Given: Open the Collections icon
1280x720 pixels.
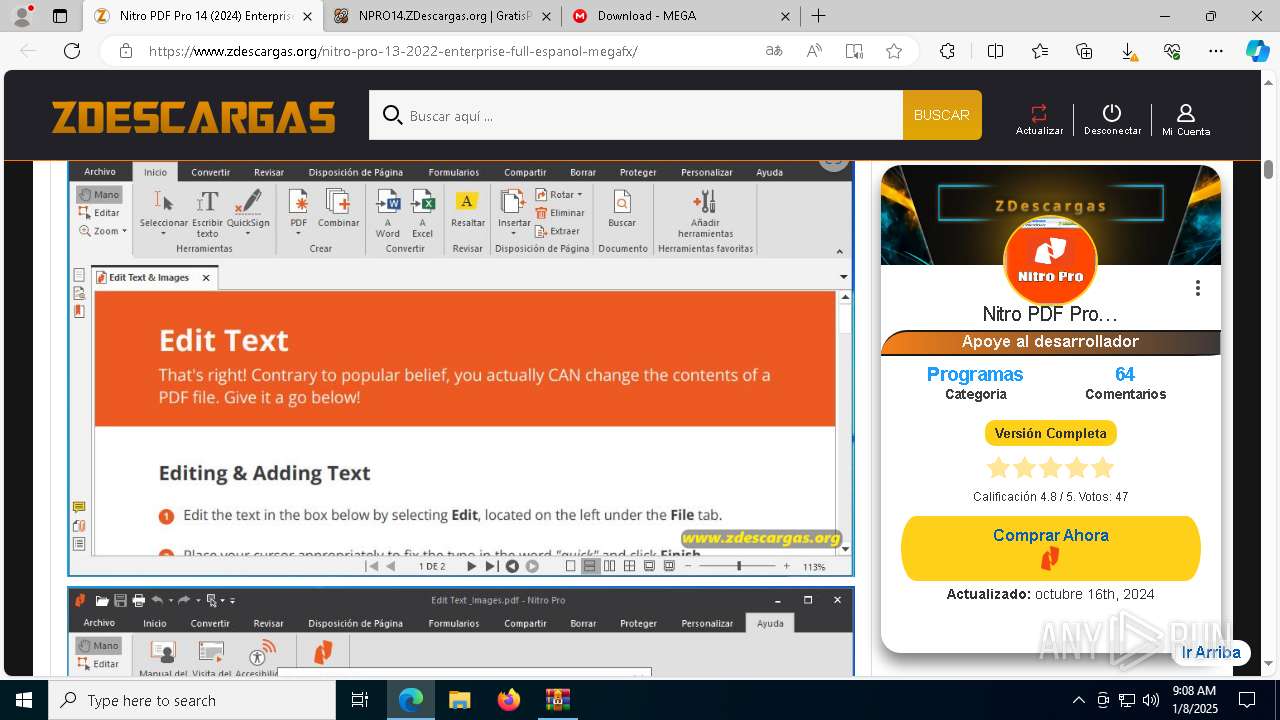Looking at the screenshot, I should point(1084,51).
